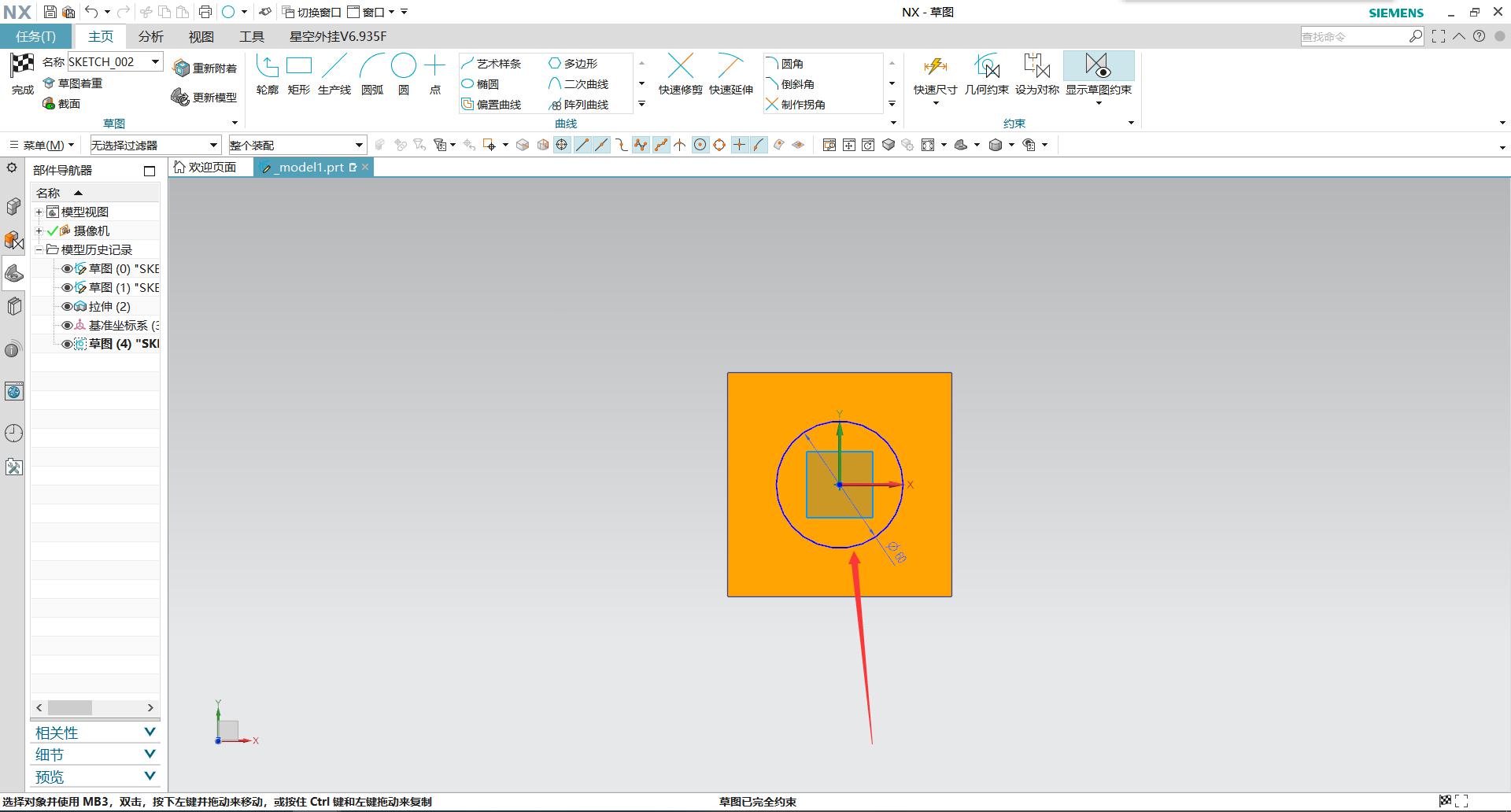Image resolution: width=1511 pixels, height=812 pixels.
Task: Select the Chamfer (倒斜角) tool
Action: [790, 84]
